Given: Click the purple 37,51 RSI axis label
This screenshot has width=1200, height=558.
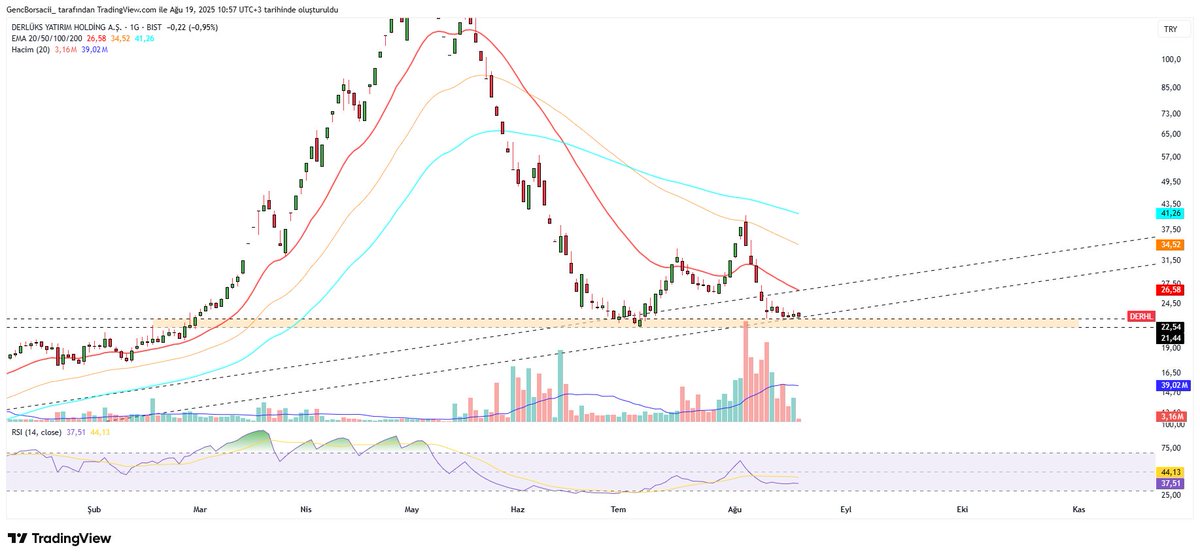Looking at the screenshot, I should pyautogui.click(x=1170, y=484).
